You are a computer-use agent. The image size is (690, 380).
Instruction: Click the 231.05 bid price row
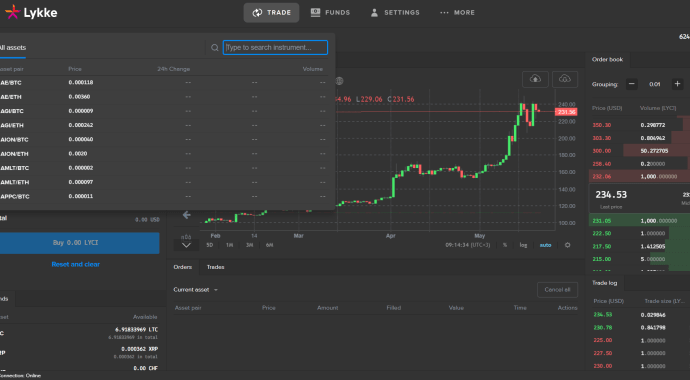[x=639, y=221]
